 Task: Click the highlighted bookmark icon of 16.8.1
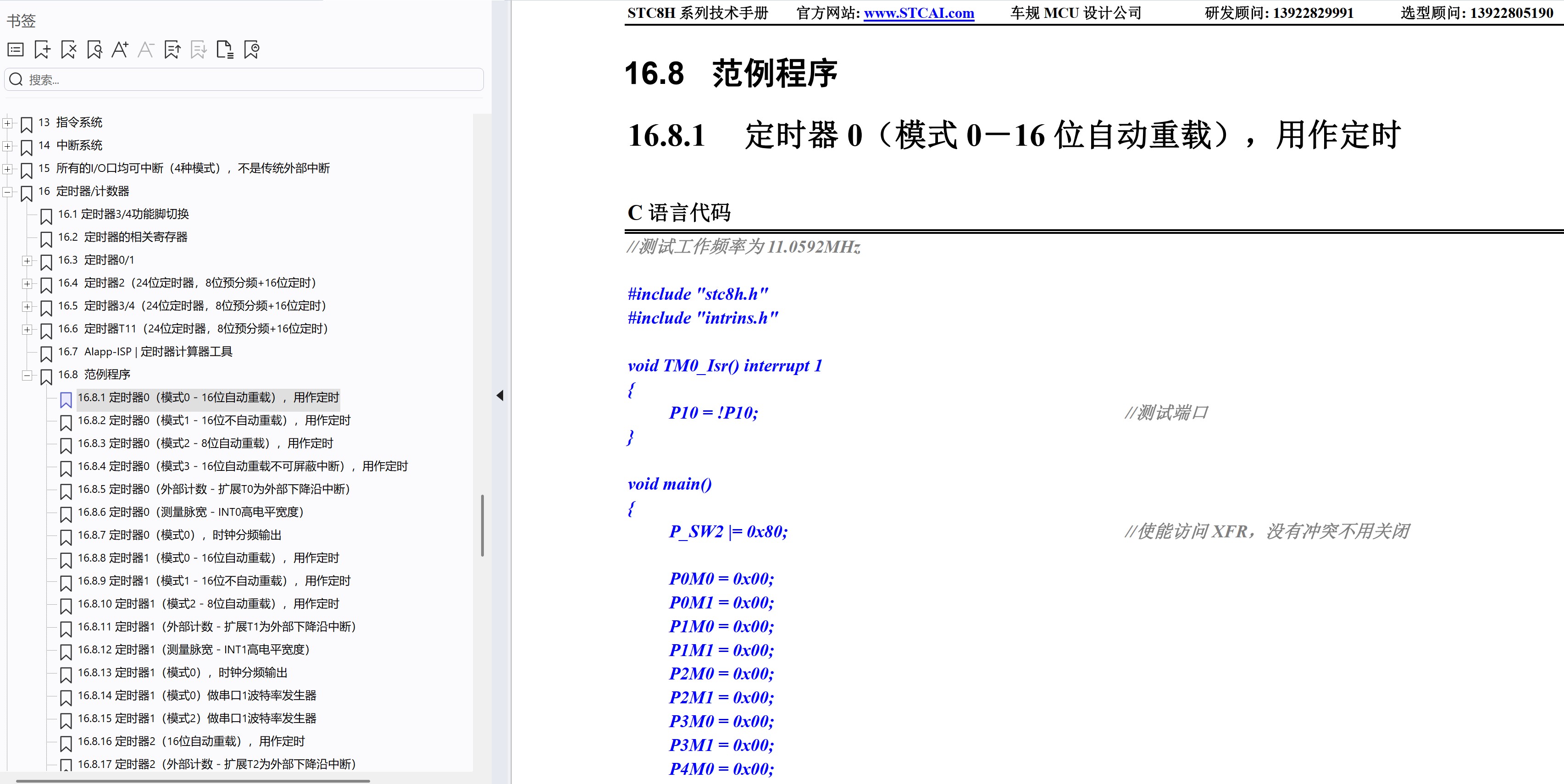[x=66, y=400]
